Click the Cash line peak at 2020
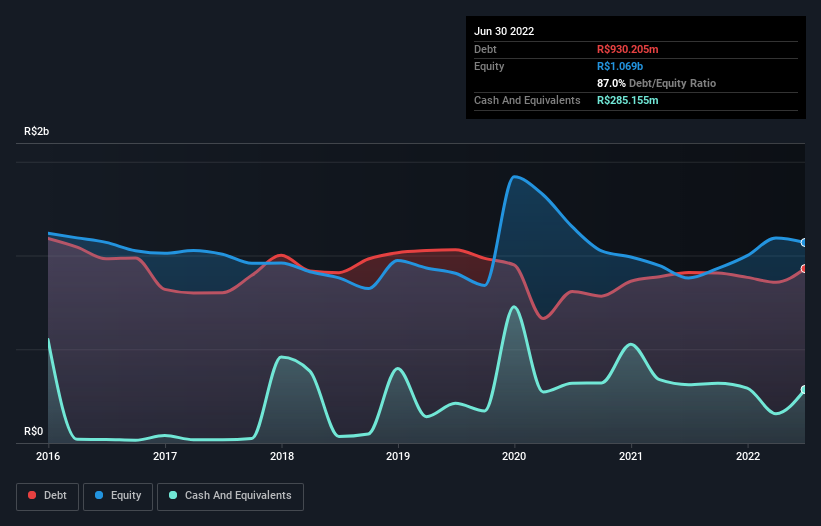The height and width of the screenshot is (526, 821). pyautogui.click(x=514, y=307)
